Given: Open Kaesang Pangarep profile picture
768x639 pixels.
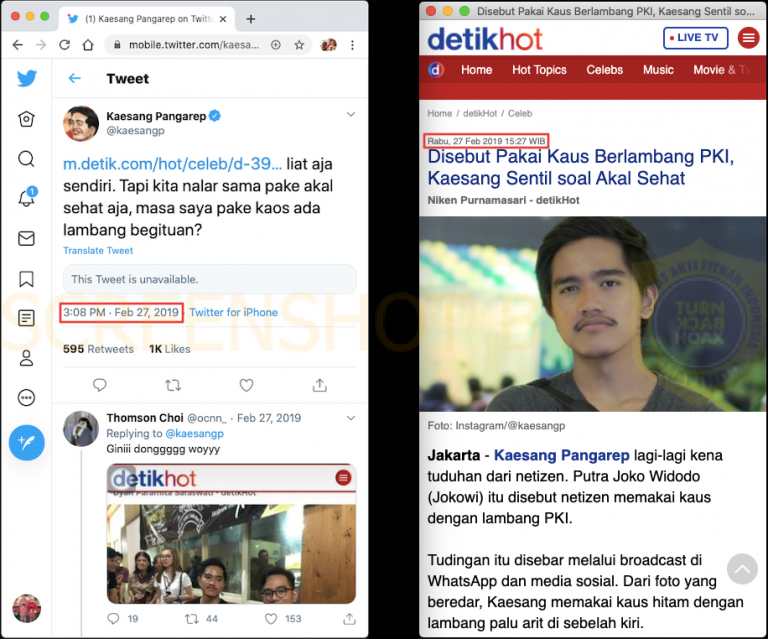Looking at the screenshot, I should 81,123.
